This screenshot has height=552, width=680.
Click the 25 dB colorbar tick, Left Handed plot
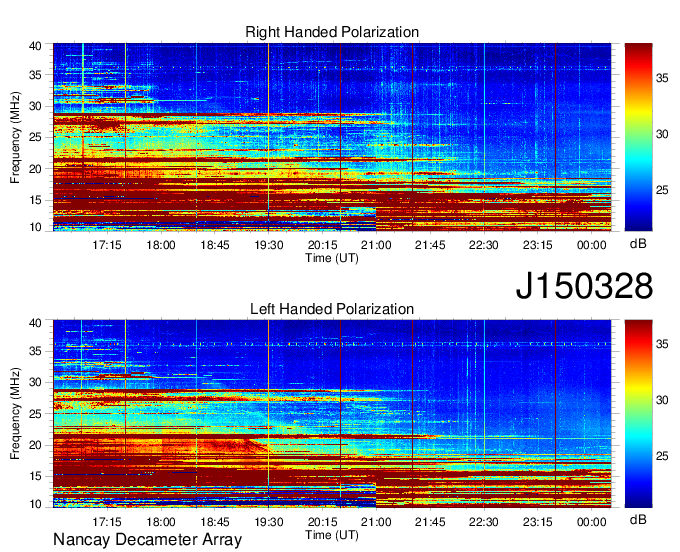pyautogui.click(x=662, y=456)
